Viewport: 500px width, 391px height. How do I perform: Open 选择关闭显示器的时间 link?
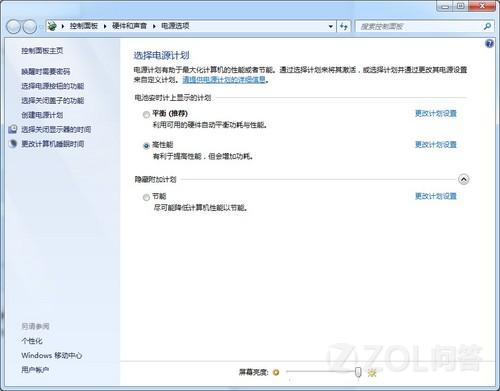56,129
